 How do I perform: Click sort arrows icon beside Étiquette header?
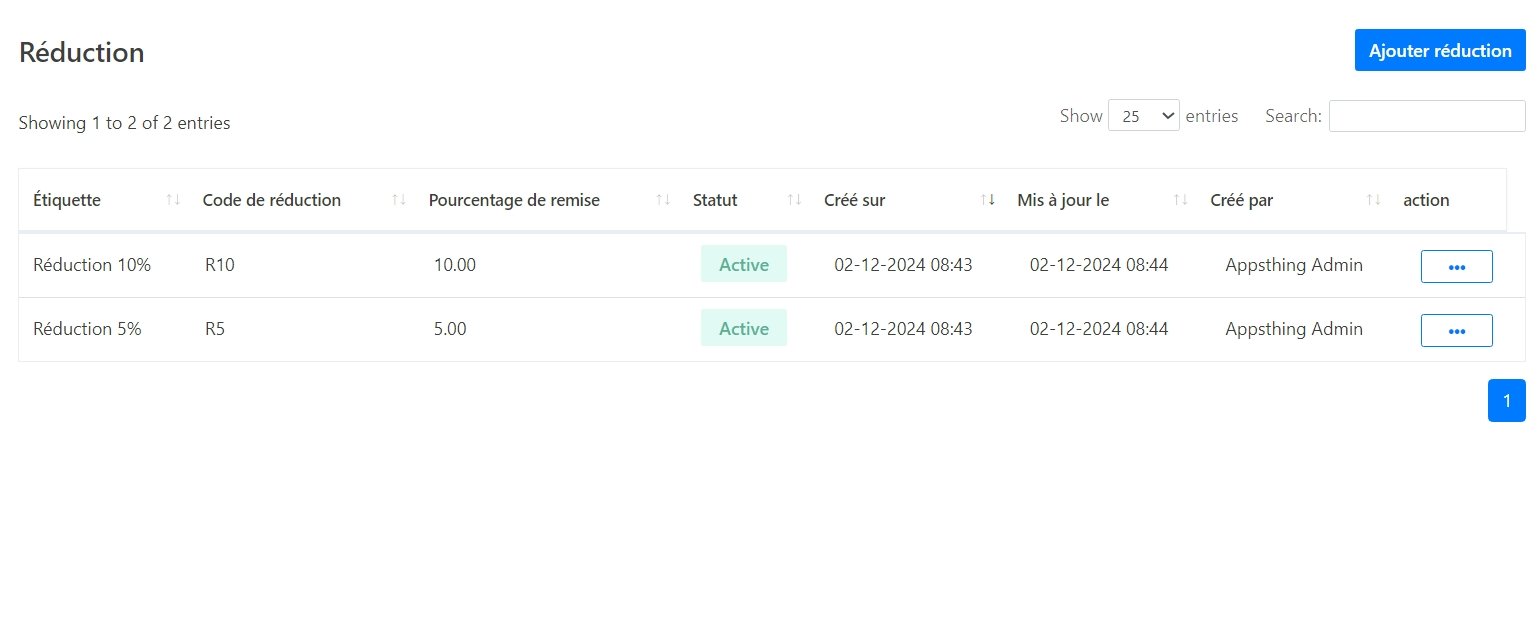pyautogui.click(x=173, y=200)
